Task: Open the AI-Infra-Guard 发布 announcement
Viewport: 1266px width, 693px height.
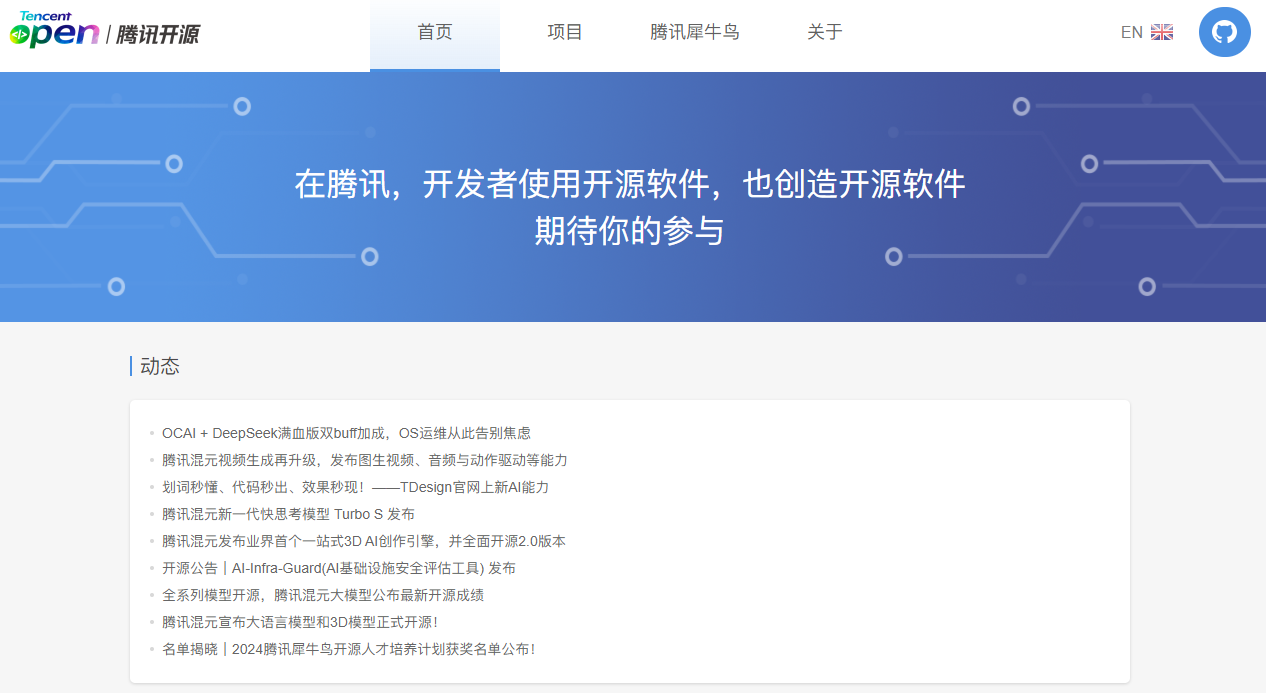Action: [x=338, y=568]
